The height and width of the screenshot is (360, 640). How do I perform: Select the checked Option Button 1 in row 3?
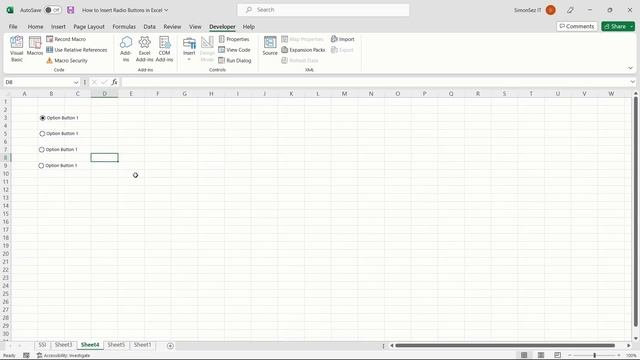[42, 118]
